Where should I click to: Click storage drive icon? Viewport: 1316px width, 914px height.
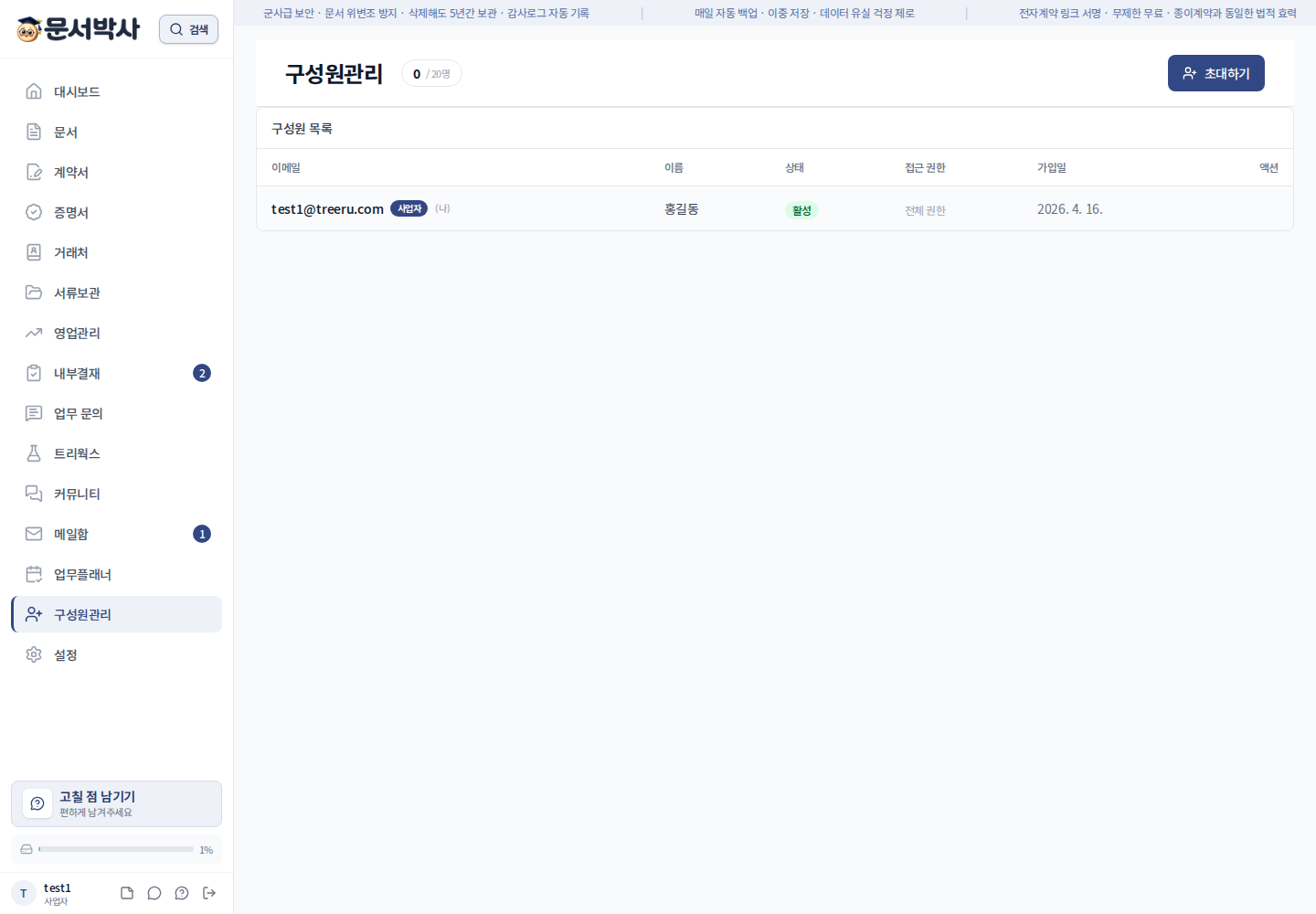[27, 849]
